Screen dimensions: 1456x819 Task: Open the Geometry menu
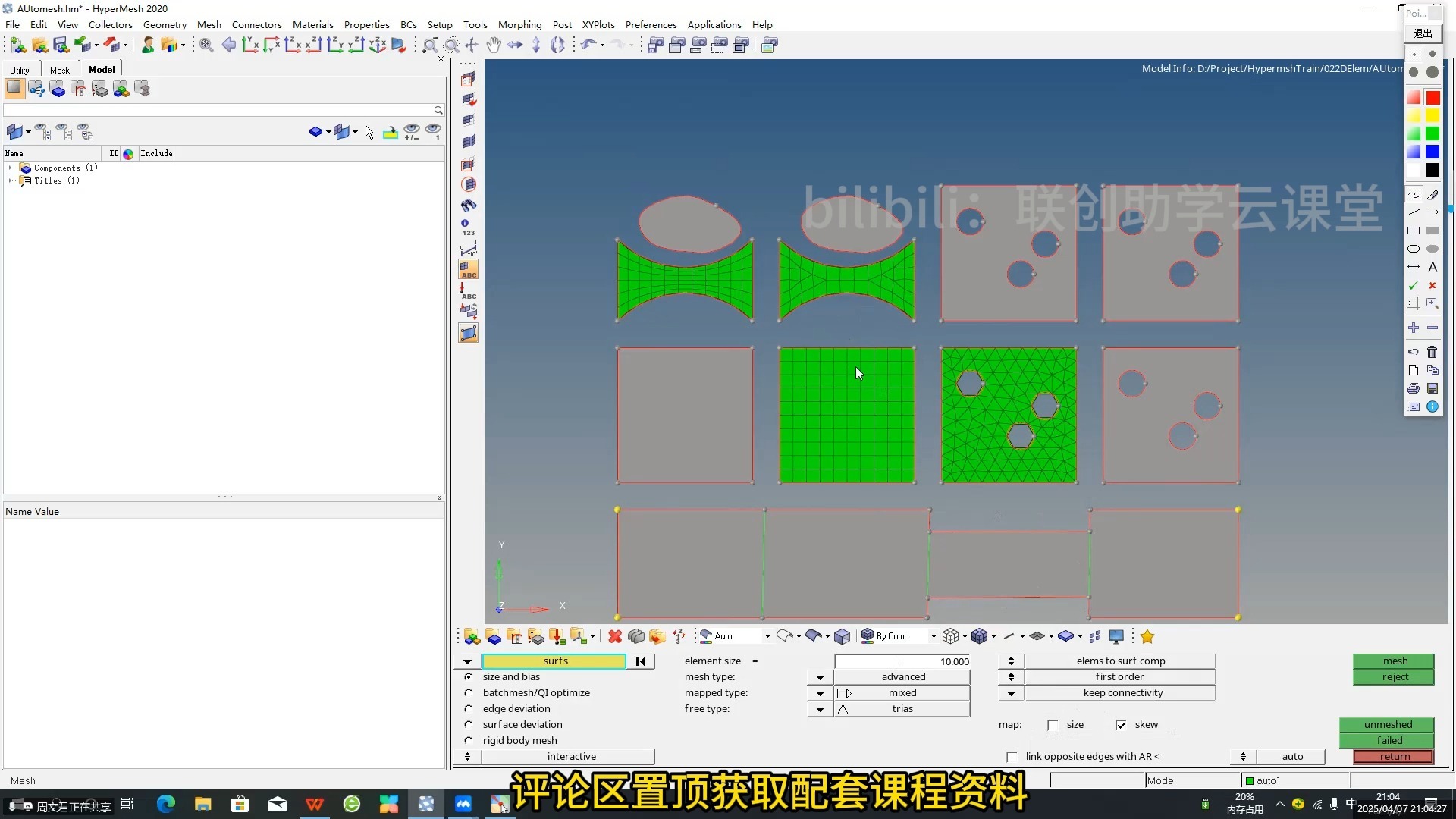click(x=165, y=24)
